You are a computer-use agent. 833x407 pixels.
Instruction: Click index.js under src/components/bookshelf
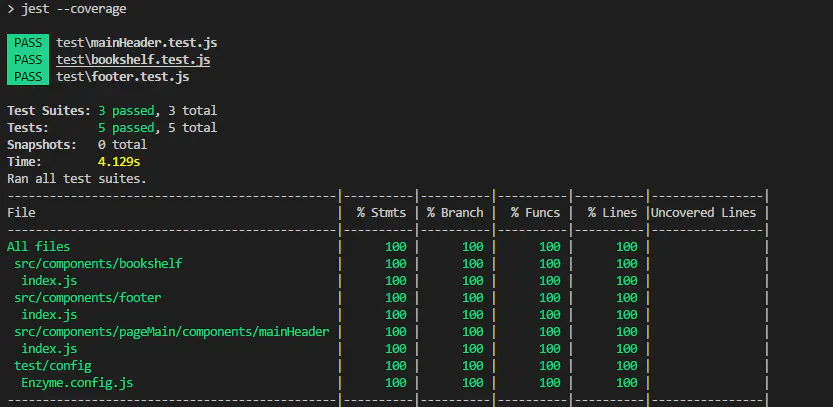[49, 281]
